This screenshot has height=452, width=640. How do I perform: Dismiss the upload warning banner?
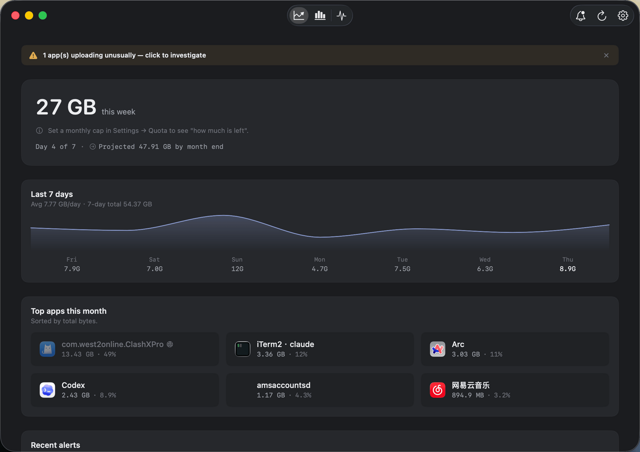click(606, 55)
